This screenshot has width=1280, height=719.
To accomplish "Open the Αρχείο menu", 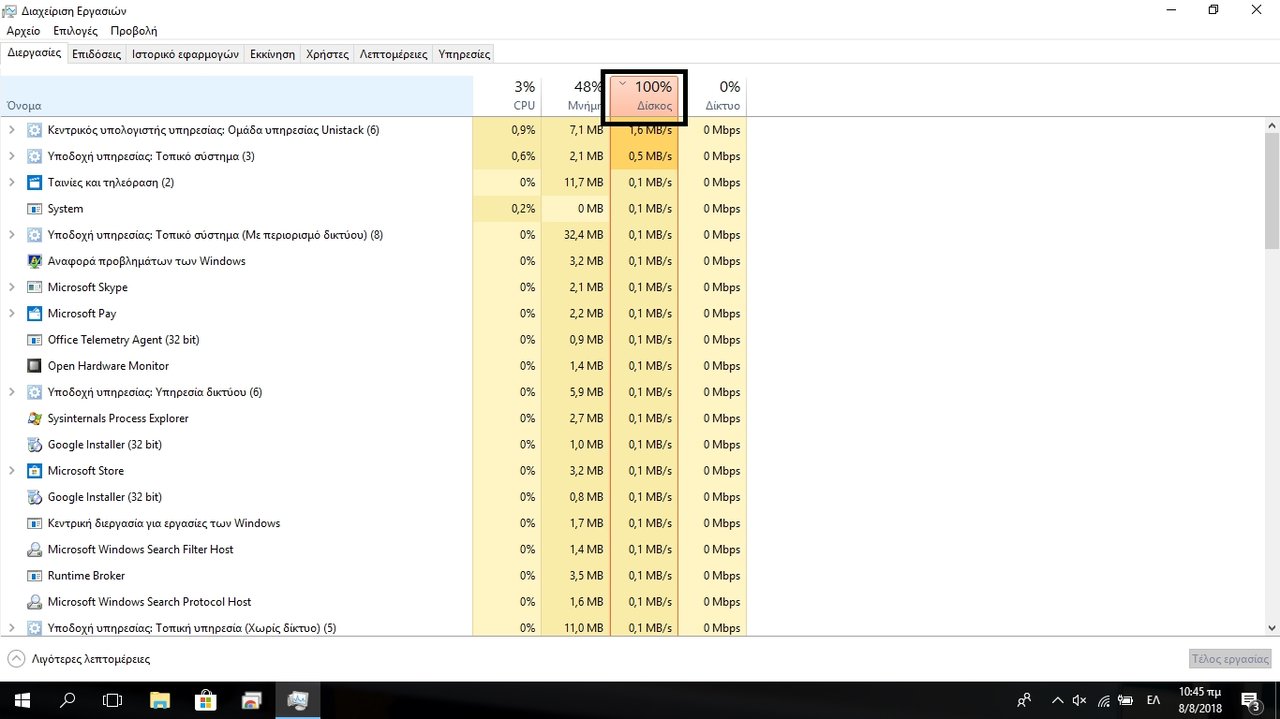I will [23, 31].
